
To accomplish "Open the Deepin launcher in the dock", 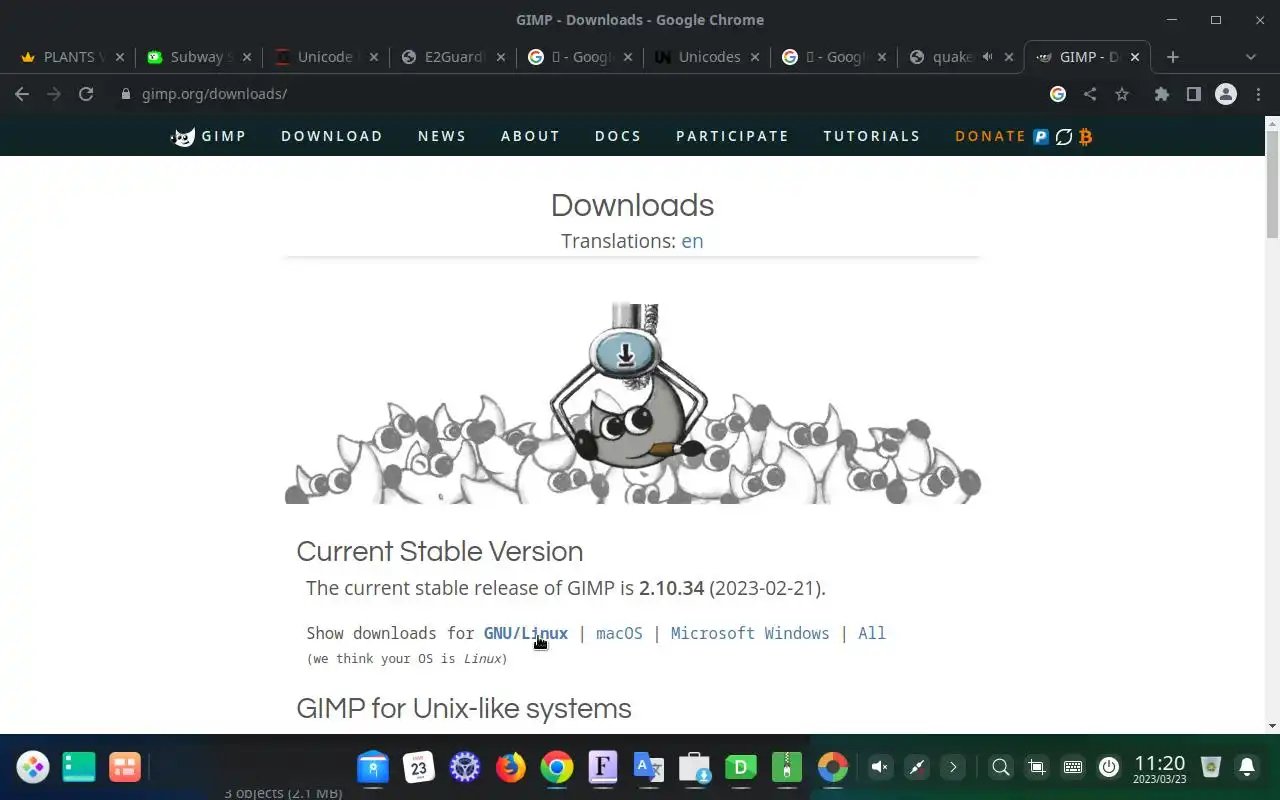I will point(33,767).
